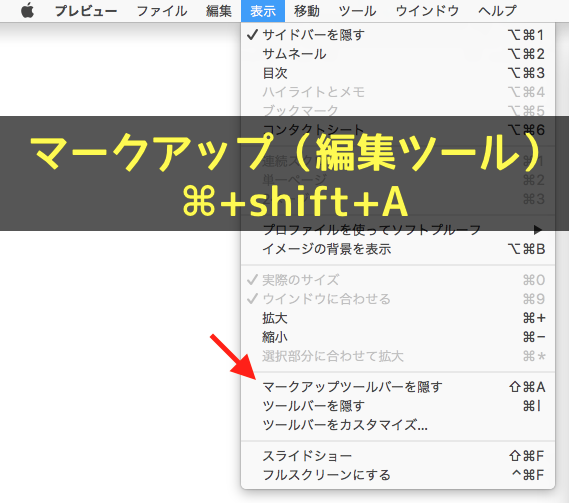Open the 移動 menu
This screenshot has height=503, width=569.
[x=307, y=11]
